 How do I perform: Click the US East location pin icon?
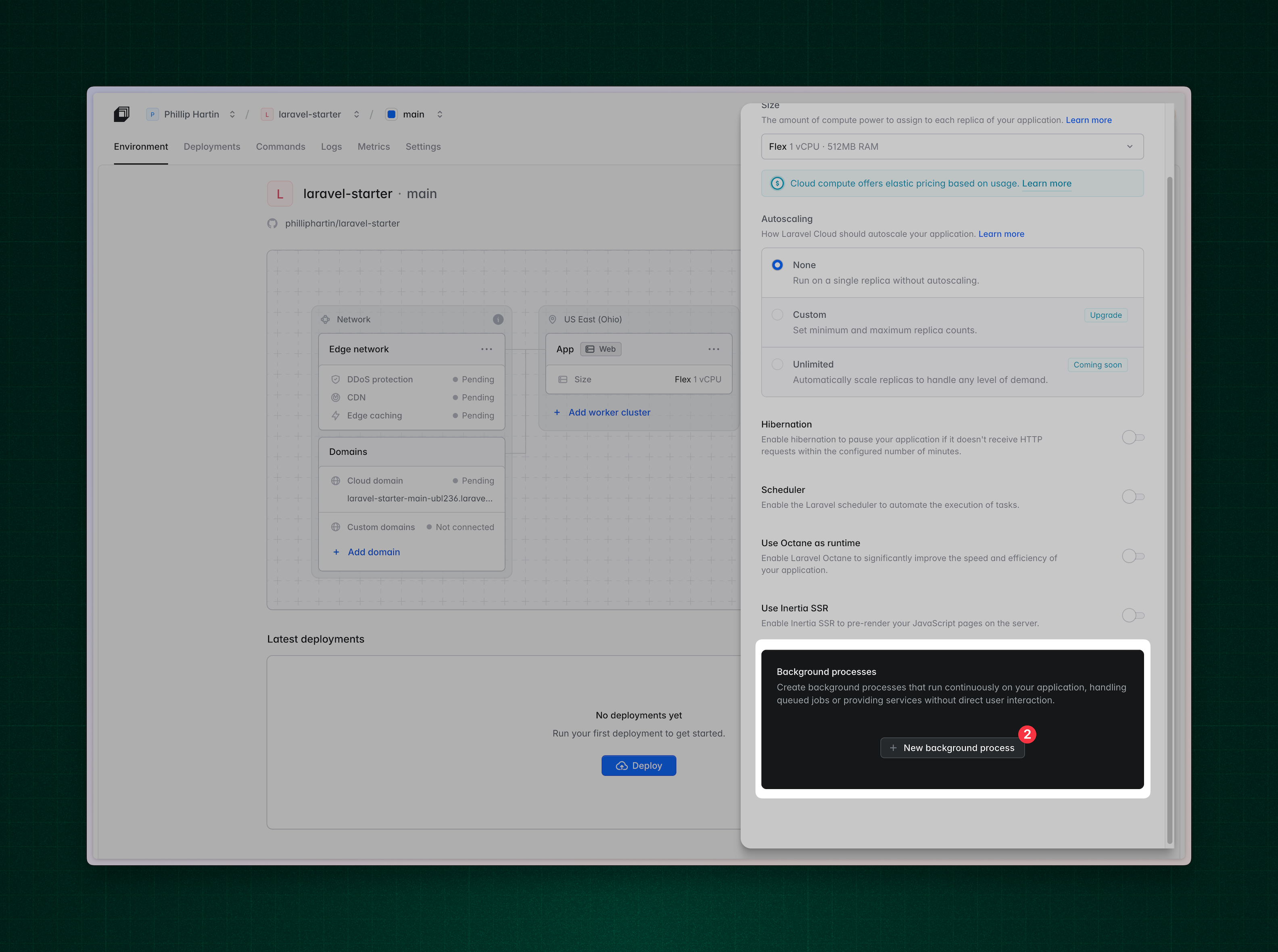[x=552, y=319]
